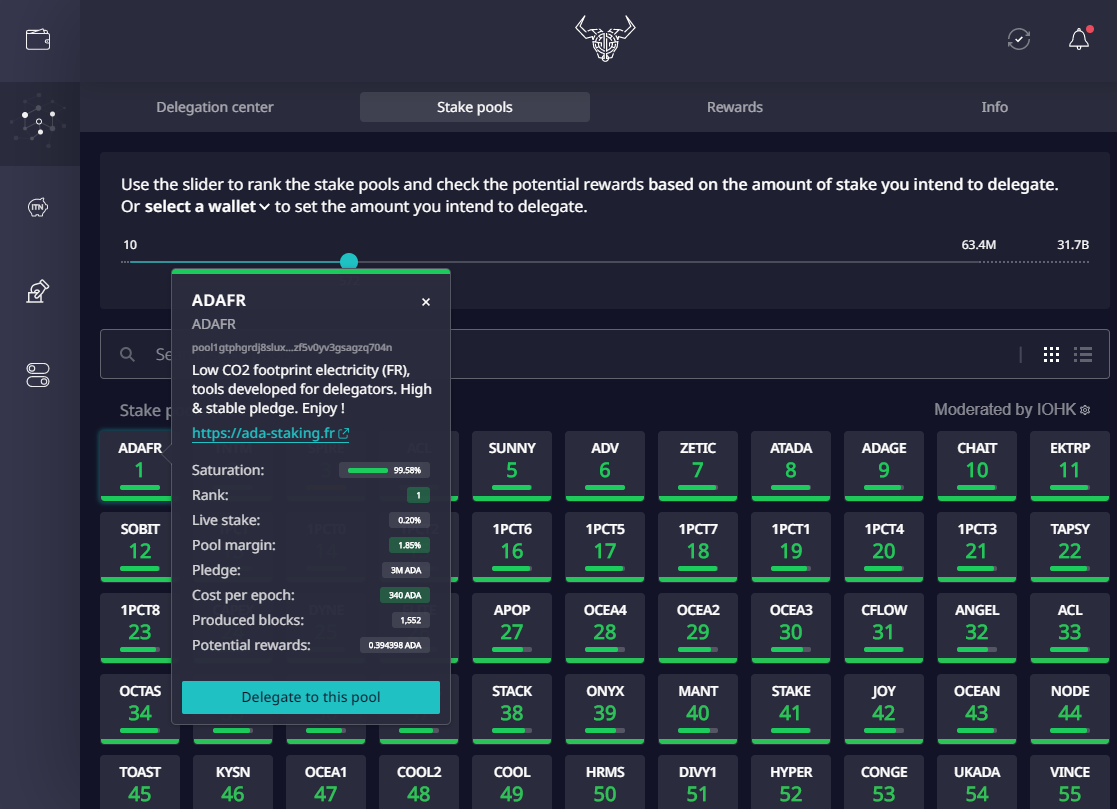Select the OCEA3 pool ranked 30
1117x809 pixels.
pyautogui.click(x=791, y=628)
